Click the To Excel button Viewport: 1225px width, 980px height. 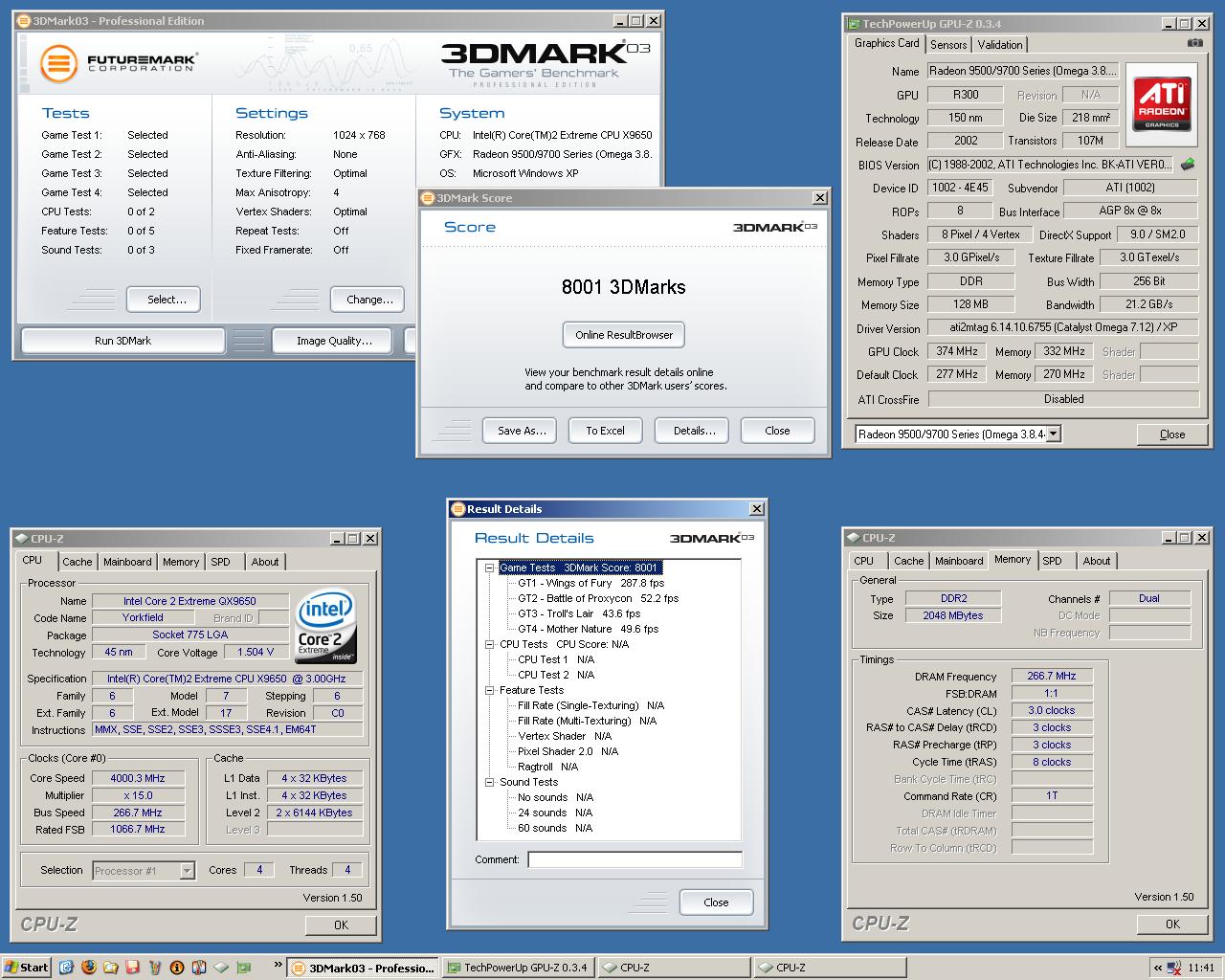coord(605,431)
